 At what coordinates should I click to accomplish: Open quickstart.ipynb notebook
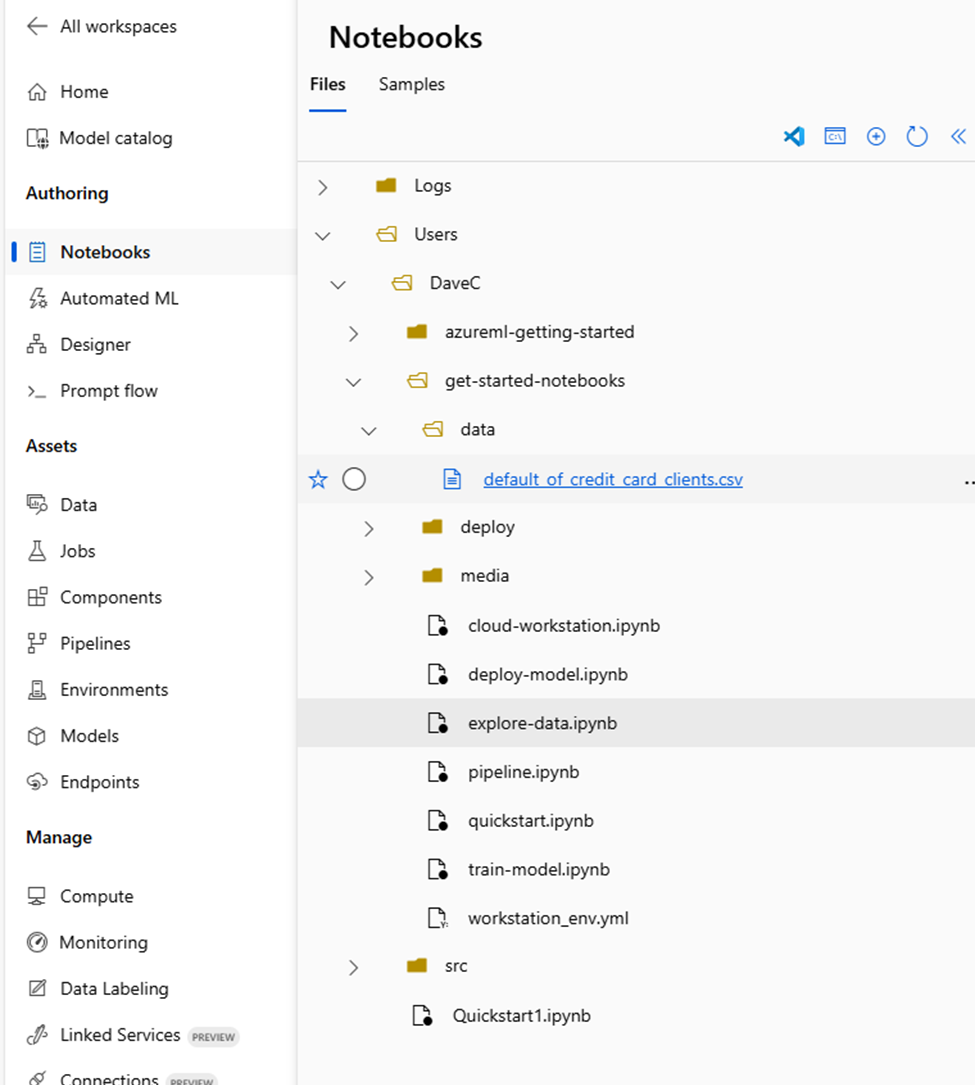coord(531,821)
